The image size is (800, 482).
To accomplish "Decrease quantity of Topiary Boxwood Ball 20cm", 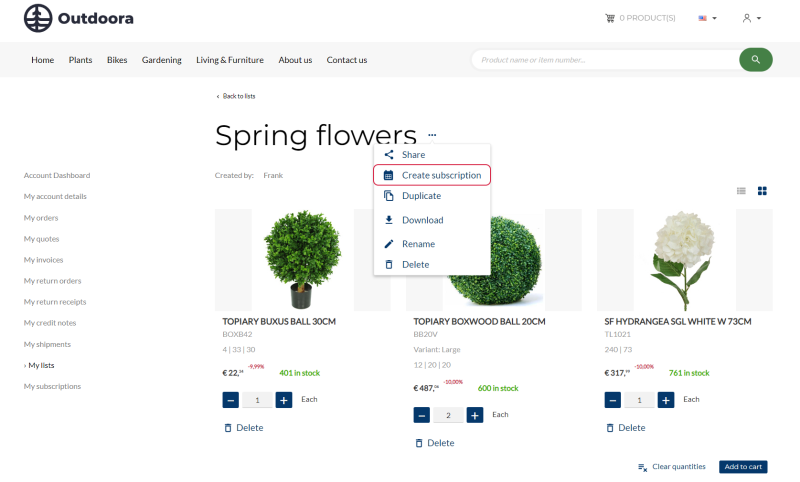I will point(422,415).
